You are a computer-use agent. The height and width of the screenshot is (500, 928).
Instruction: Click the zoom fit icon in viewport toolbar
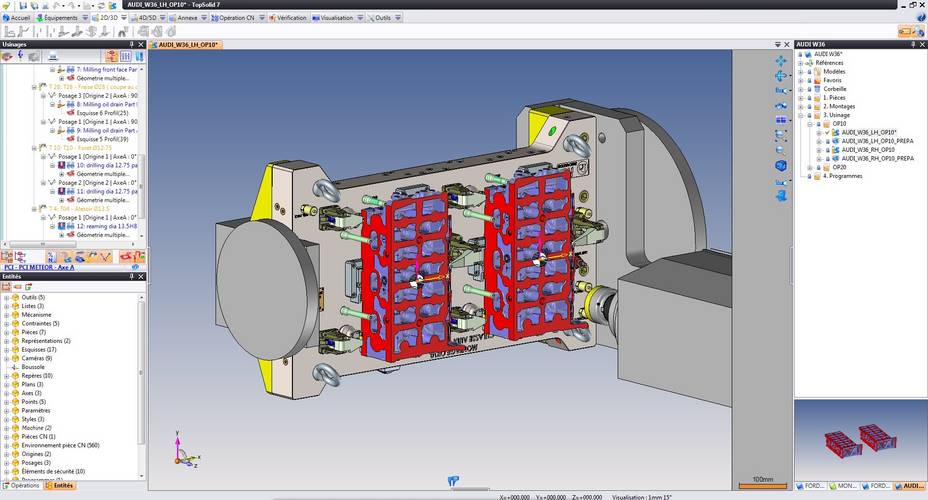pos(781,136)
